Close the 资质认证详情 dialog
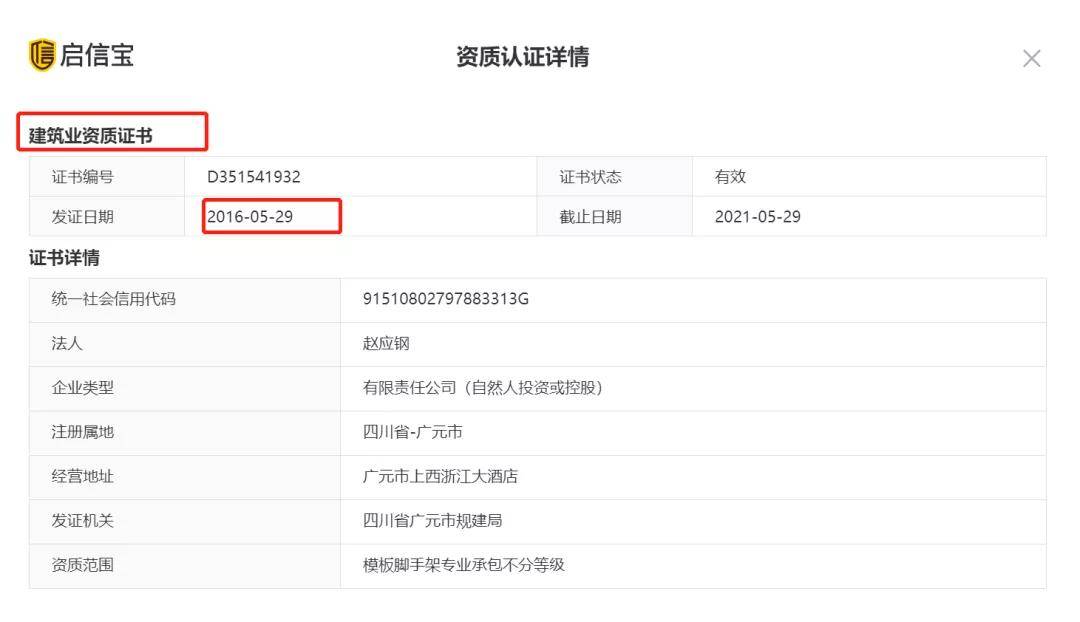 click(x=1031, y=59)
